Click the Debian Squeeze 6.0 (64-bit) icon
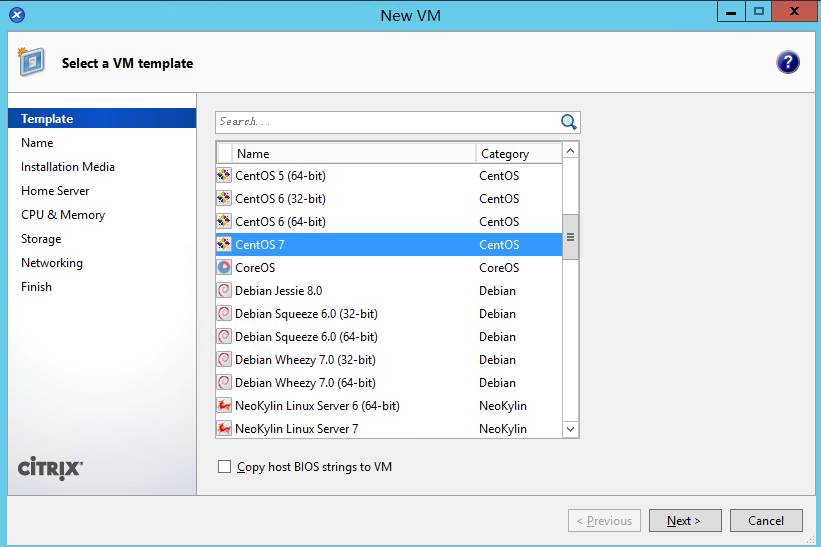This screenshot has height=547, width=821. coord(224,337)
